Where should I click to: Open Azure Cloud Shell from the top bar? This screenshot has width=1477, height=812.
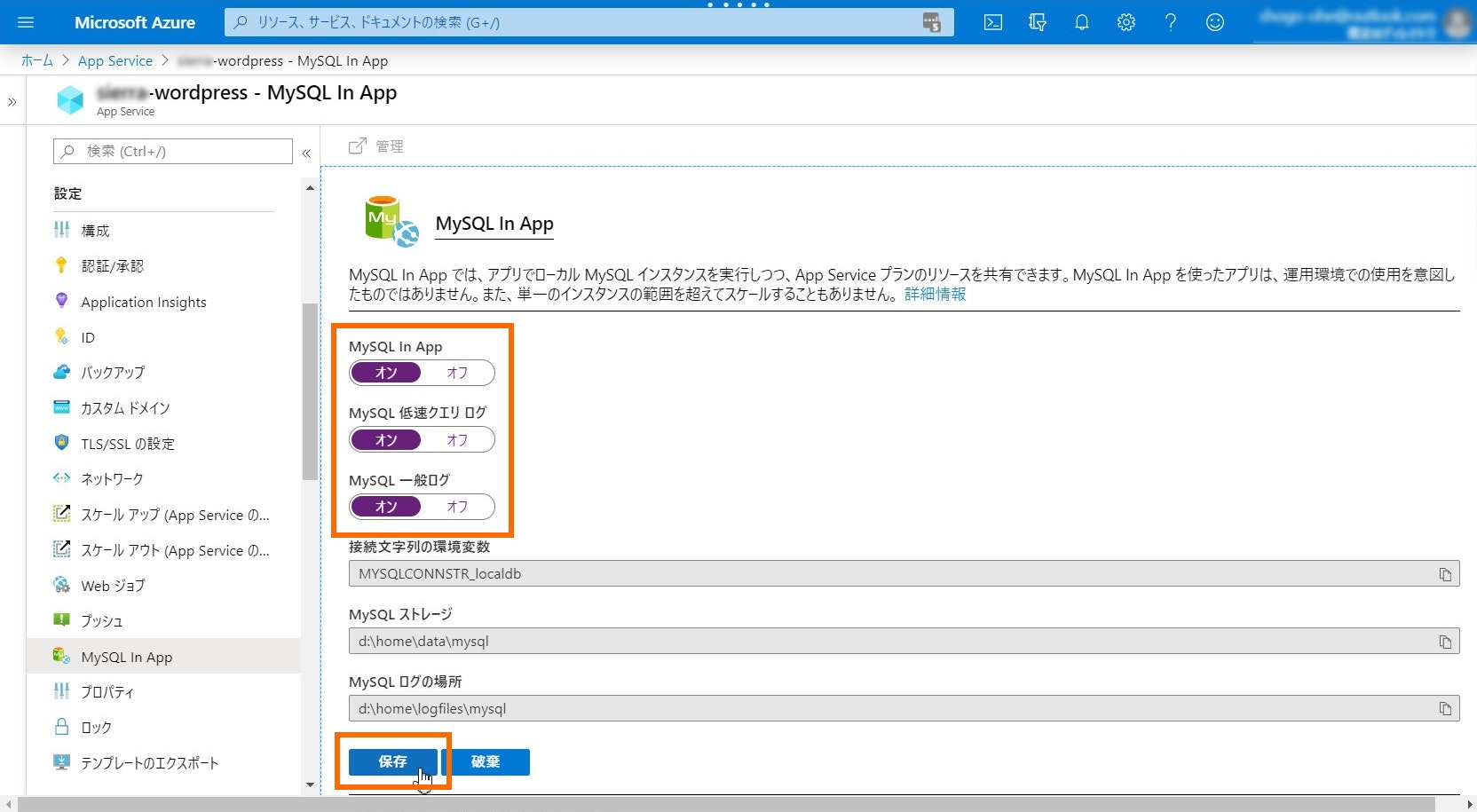pos(992,22)
